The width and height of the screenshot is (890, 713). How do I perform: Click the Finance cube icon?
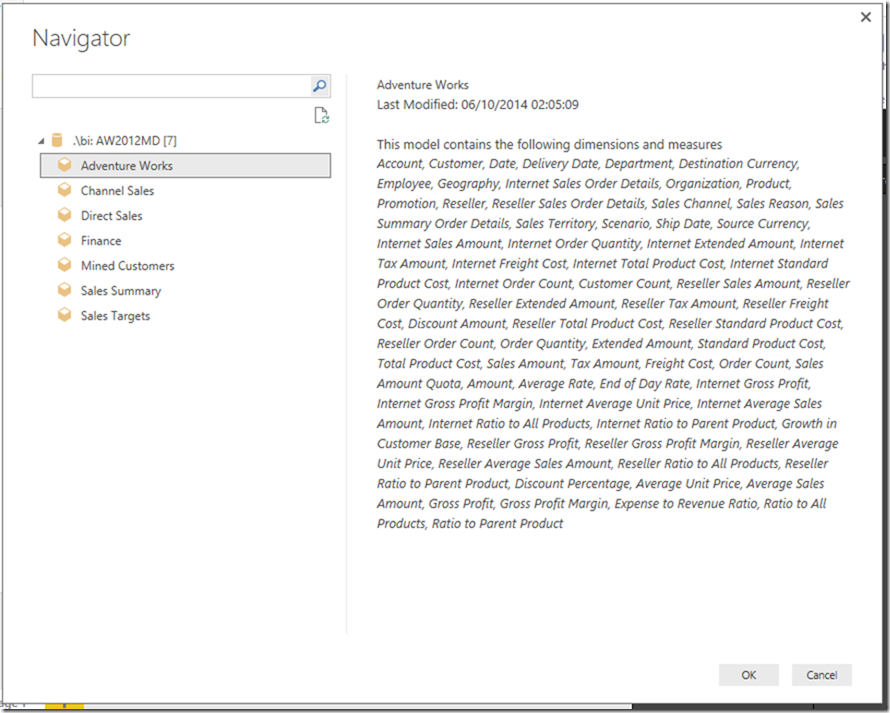click(x=65, y=240)
